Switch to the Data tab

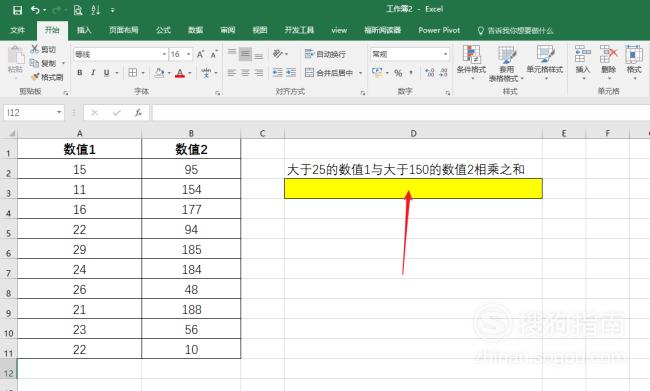click(196, 30)
